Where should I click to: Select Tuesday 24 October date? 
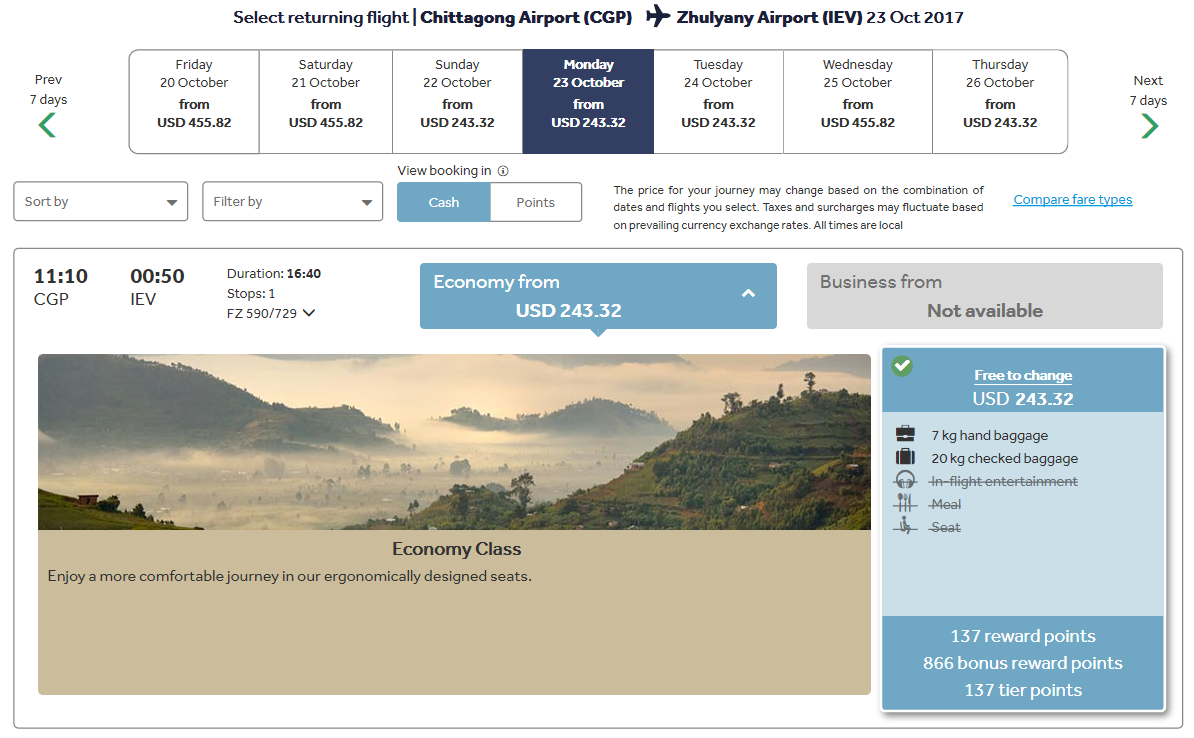(x=718, y=101)
